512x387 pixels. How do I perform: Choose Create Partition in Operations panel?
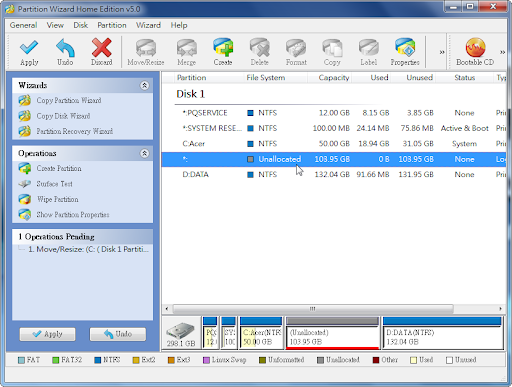(x=59, y=168)
